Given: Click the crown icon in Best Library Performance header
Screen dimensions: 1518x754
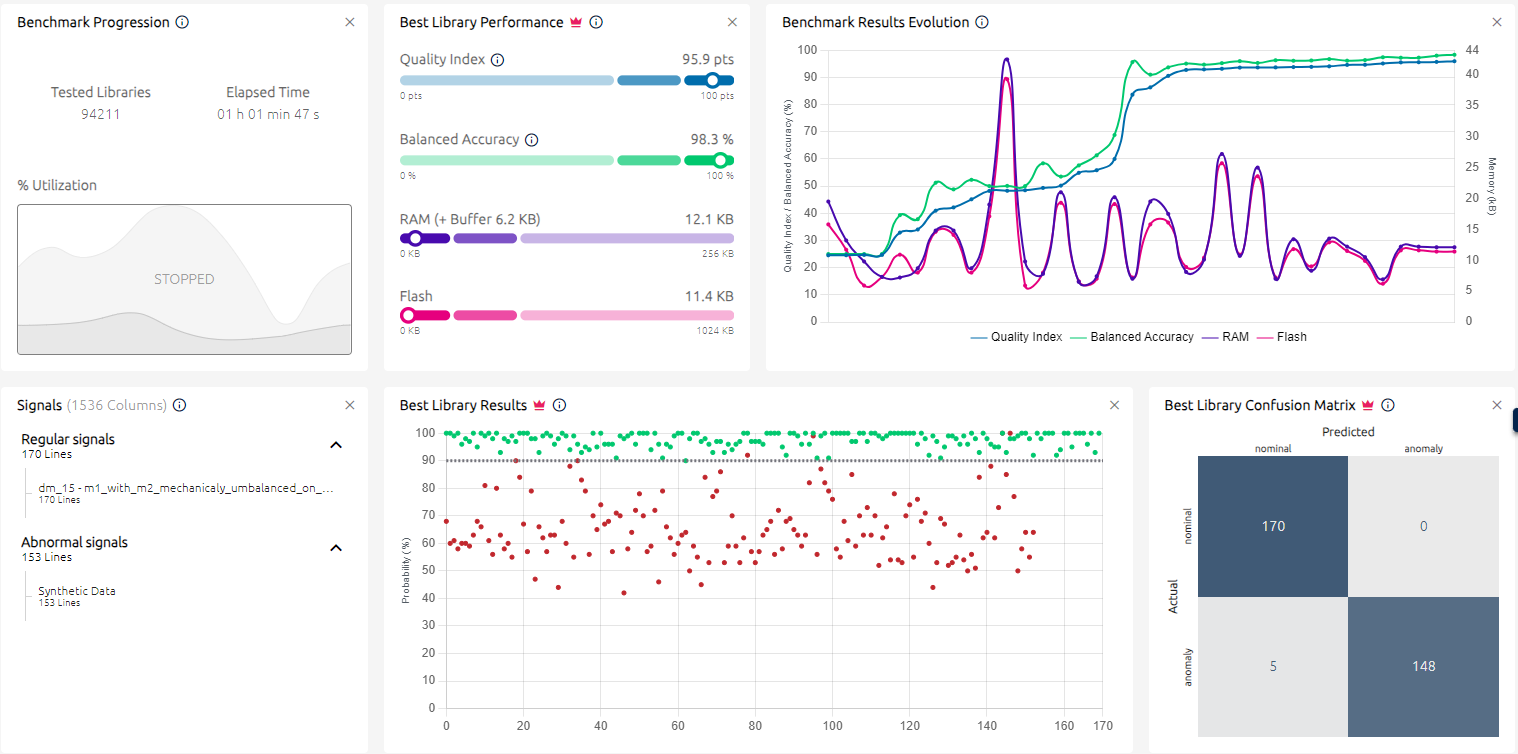Looking at the screenshot, I should point(577,21).
